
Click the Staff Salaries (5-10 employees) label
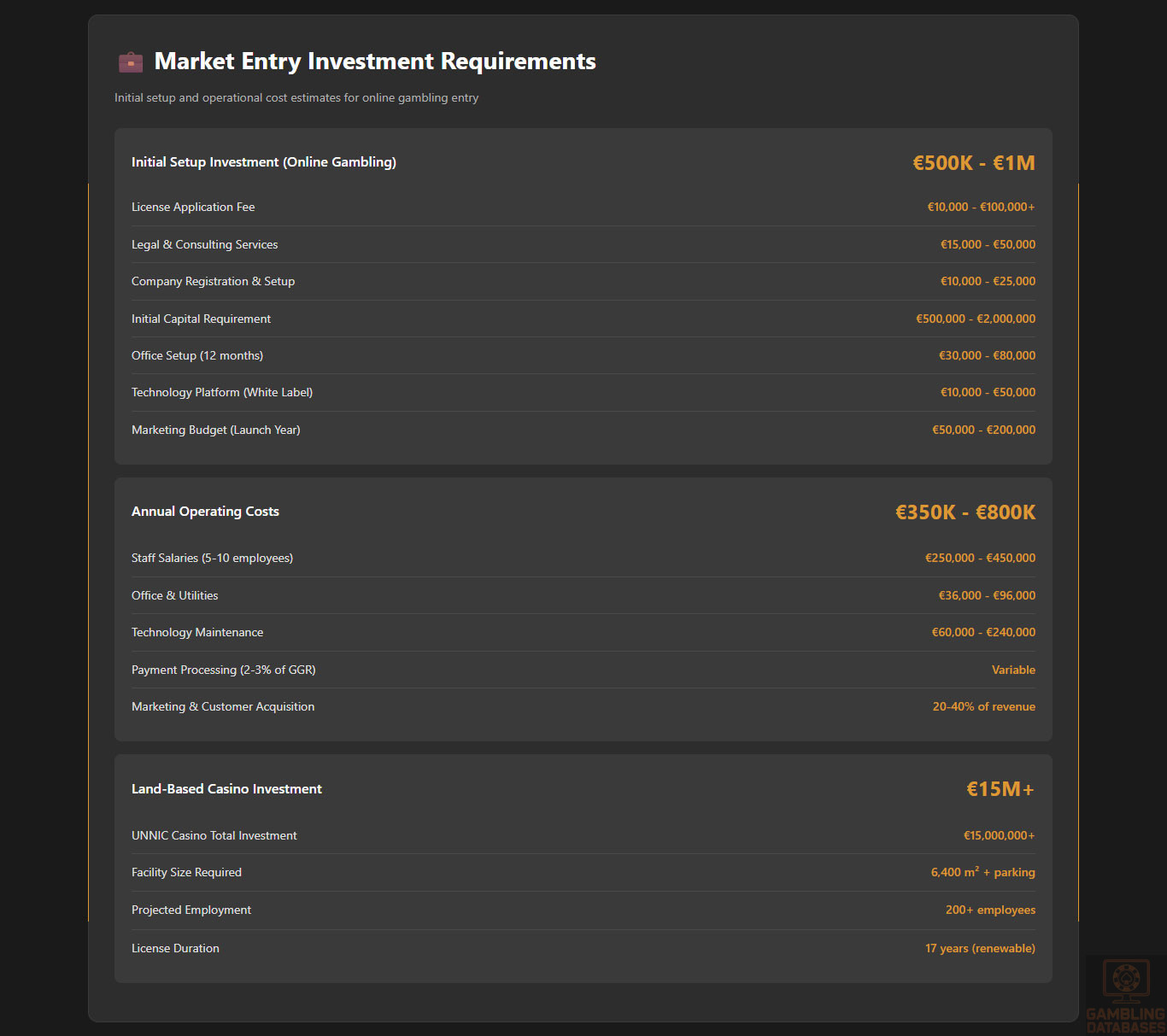(x=212, y=559)
